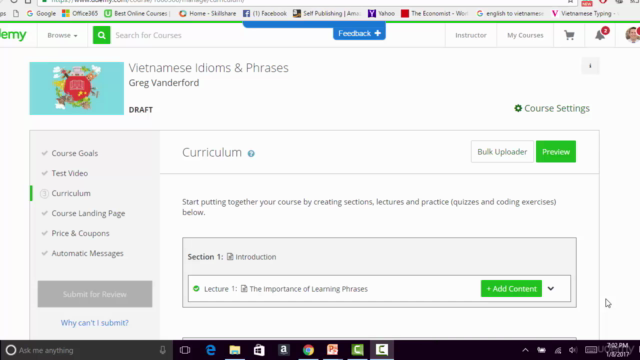This screenshot has height=360, width=640.
Task: Click the + Add Content button
Action: tap(511, 289)
